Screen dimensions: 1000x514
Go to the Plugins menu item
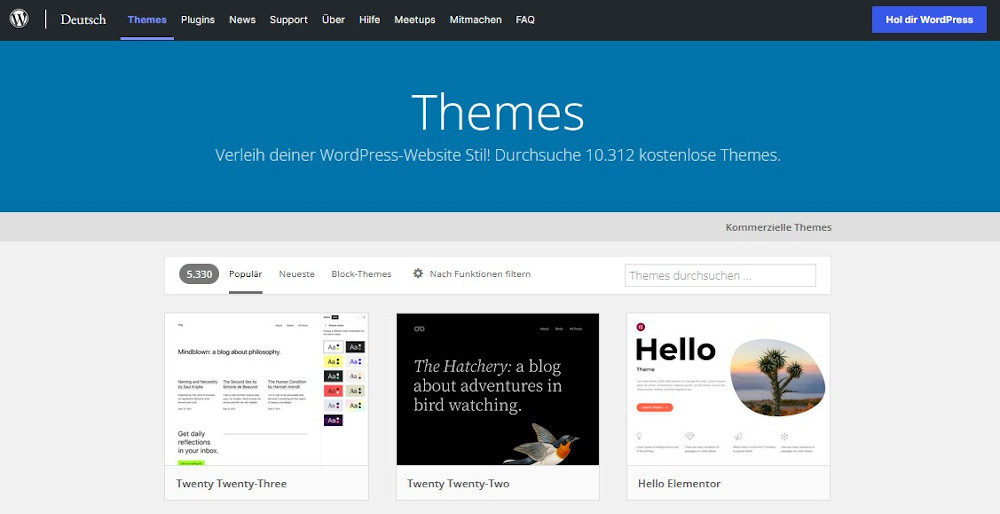point(198,20)
